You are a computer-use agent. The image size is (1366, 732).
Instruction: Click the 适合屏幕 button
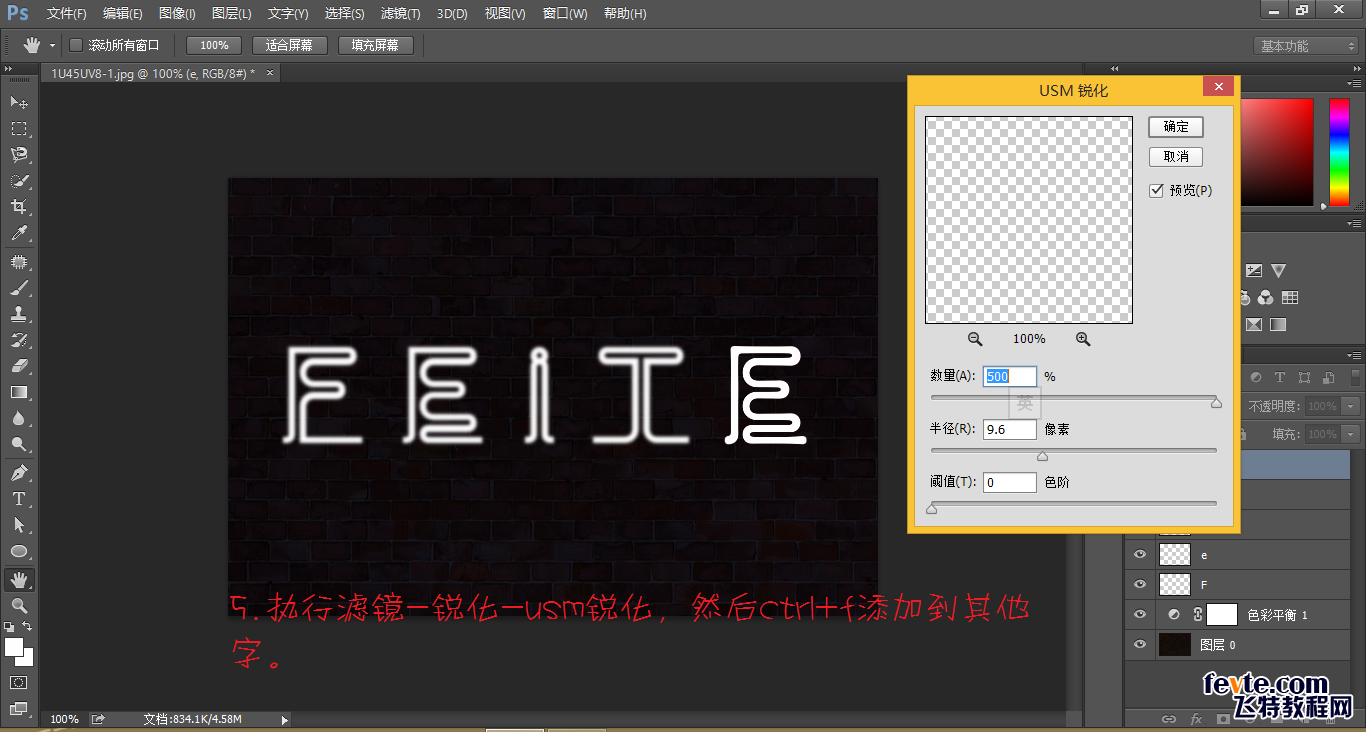tap(289, 44)
